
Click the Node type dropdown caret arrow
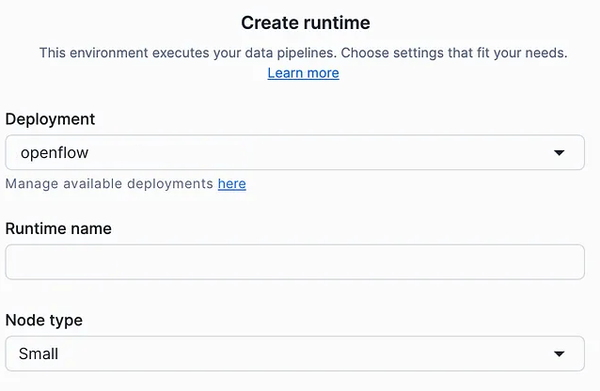pos(559,354)
